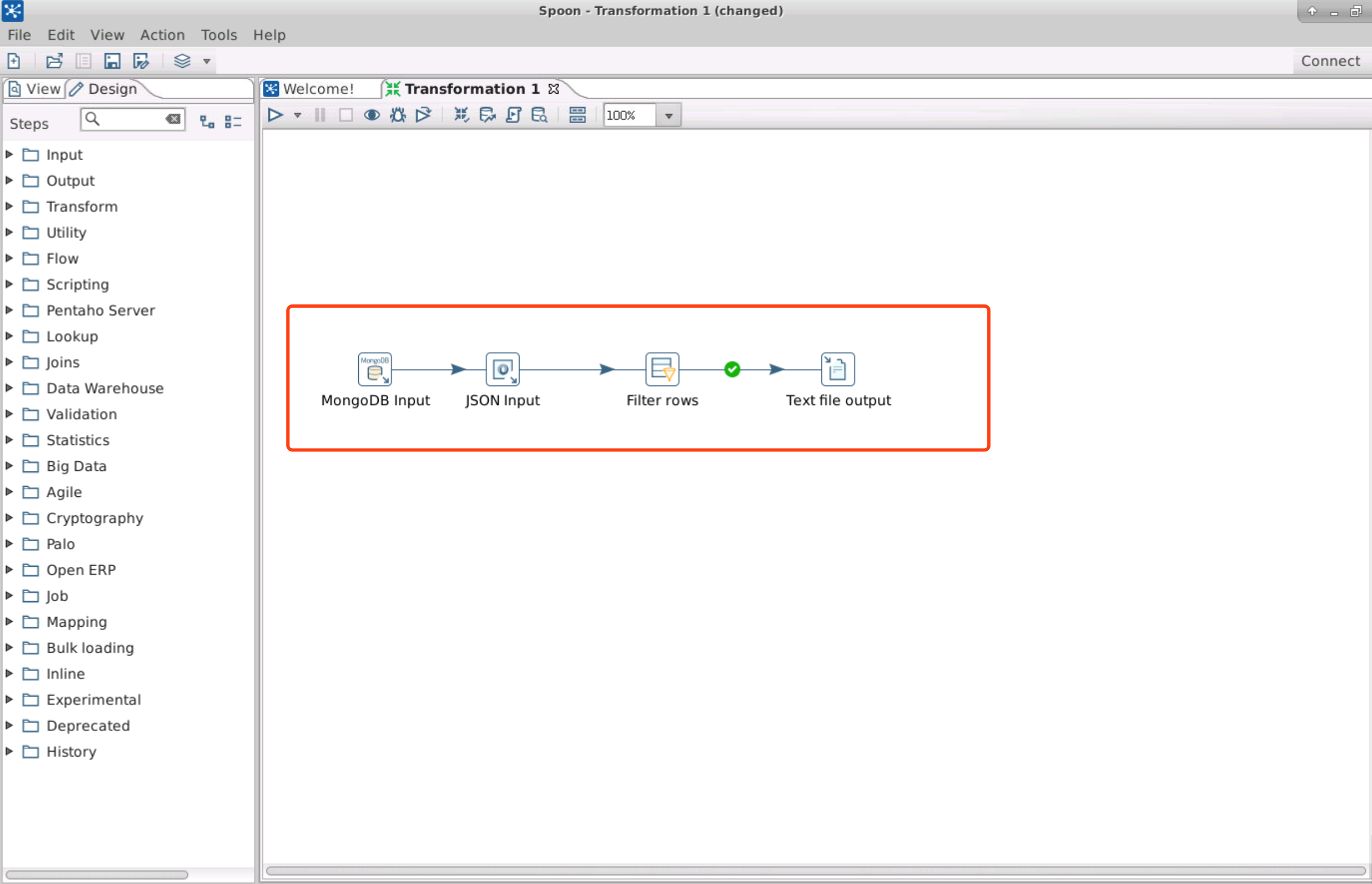
Task: Select the JSON Input step
Action: point(502,369)
